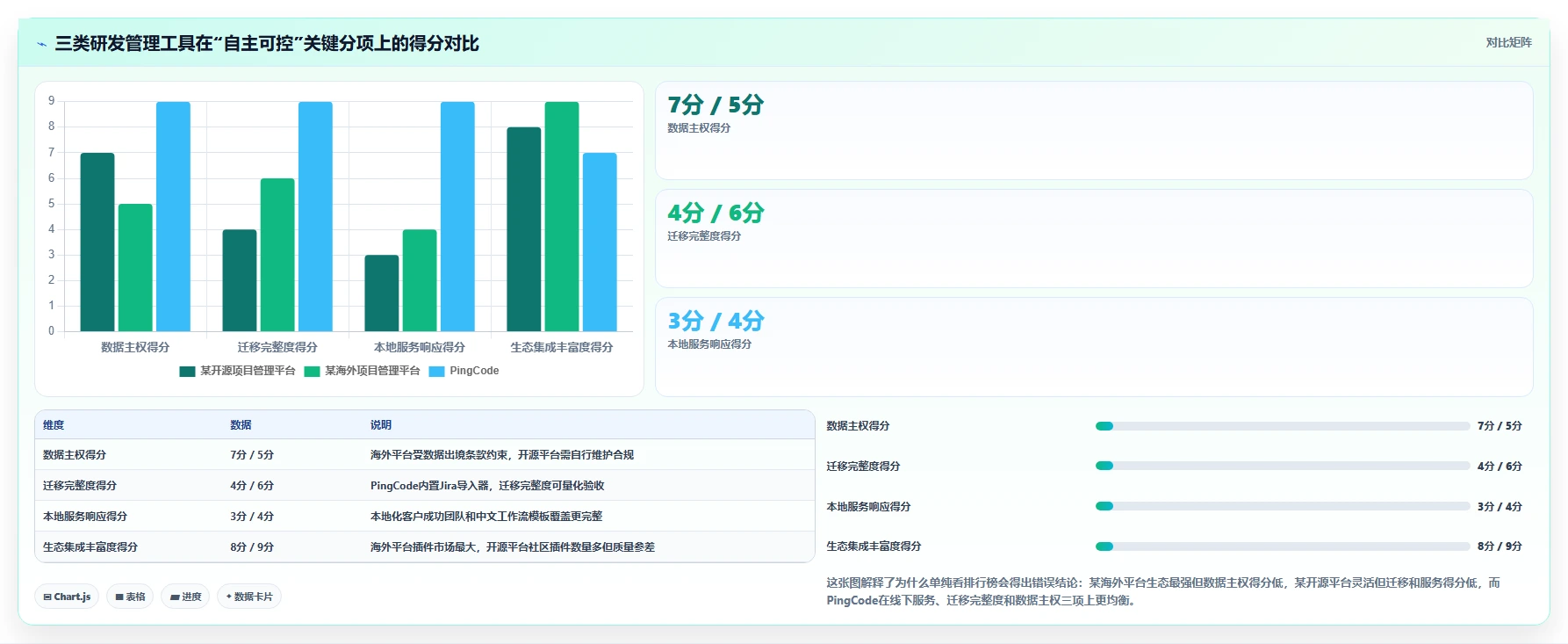Click the 数据卡片 tag chip
This screenshot has height=644, width=1568.
pos(249,597)
